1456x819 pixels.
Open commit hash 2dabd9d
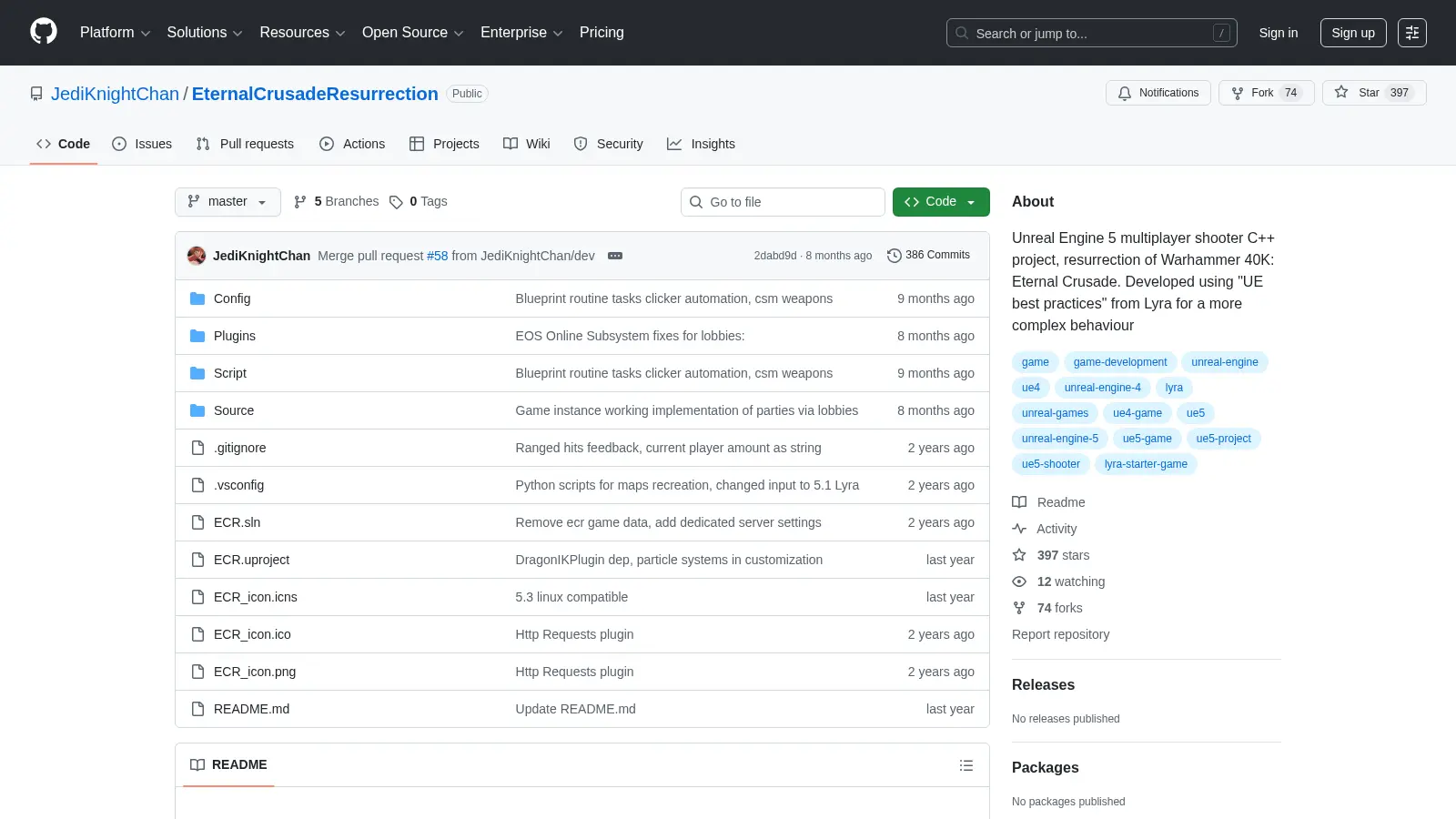click(775, 256)
